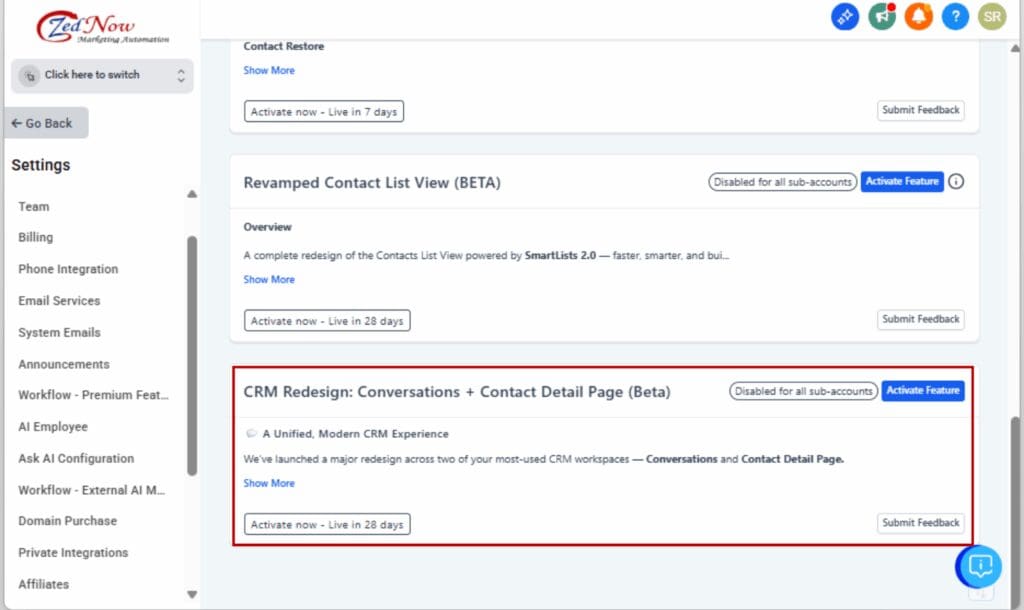The image size is (1024, 610).
Task: Open the announcements megaphone icon
Action: pyautogui.click(x=881, y=16)
